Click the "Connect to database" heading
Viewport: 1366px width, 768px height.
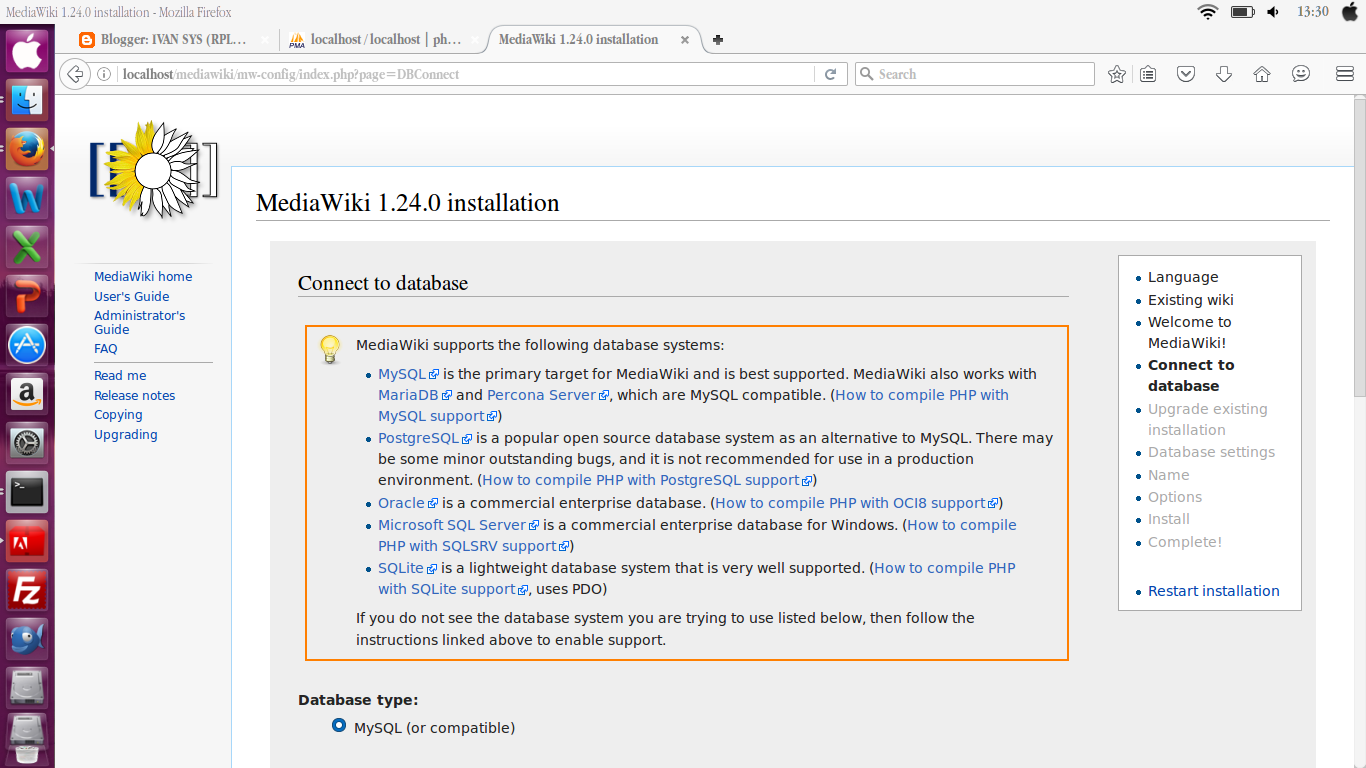(x=383, y=283)
